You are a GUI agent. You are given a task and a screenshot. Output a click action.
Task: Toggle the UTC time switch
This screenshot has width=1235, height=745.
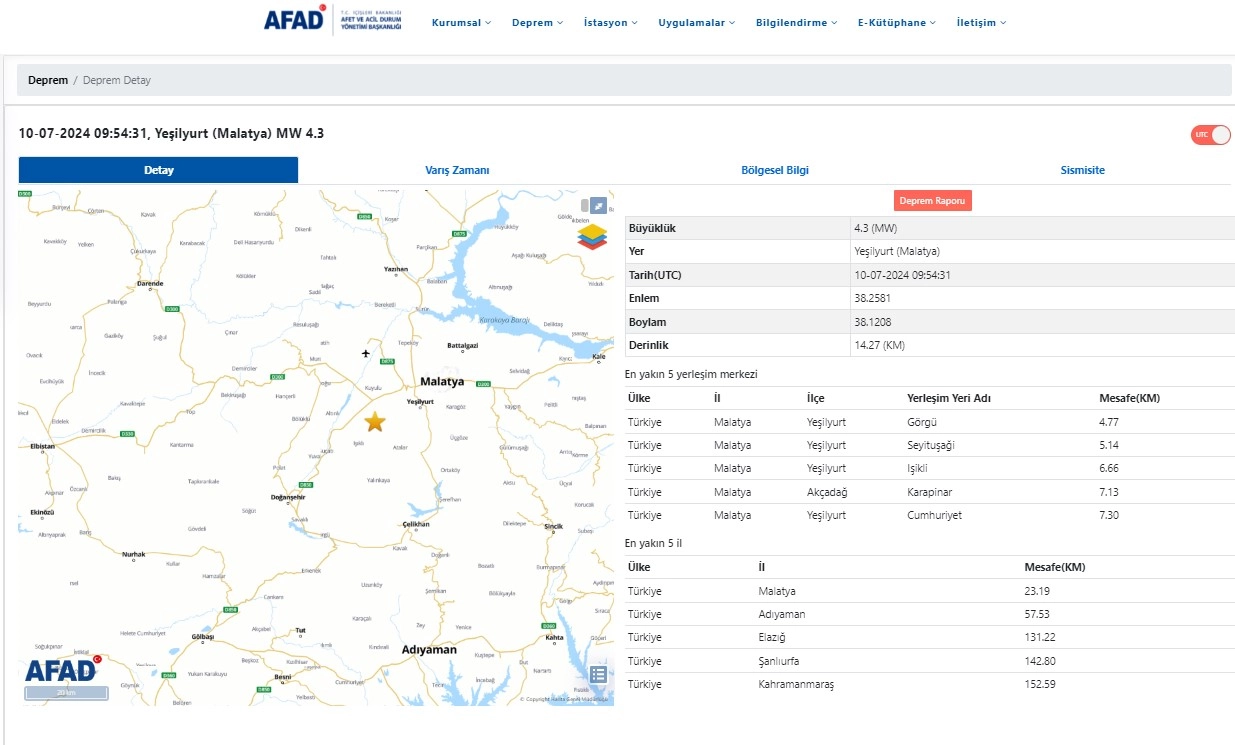1210,135
